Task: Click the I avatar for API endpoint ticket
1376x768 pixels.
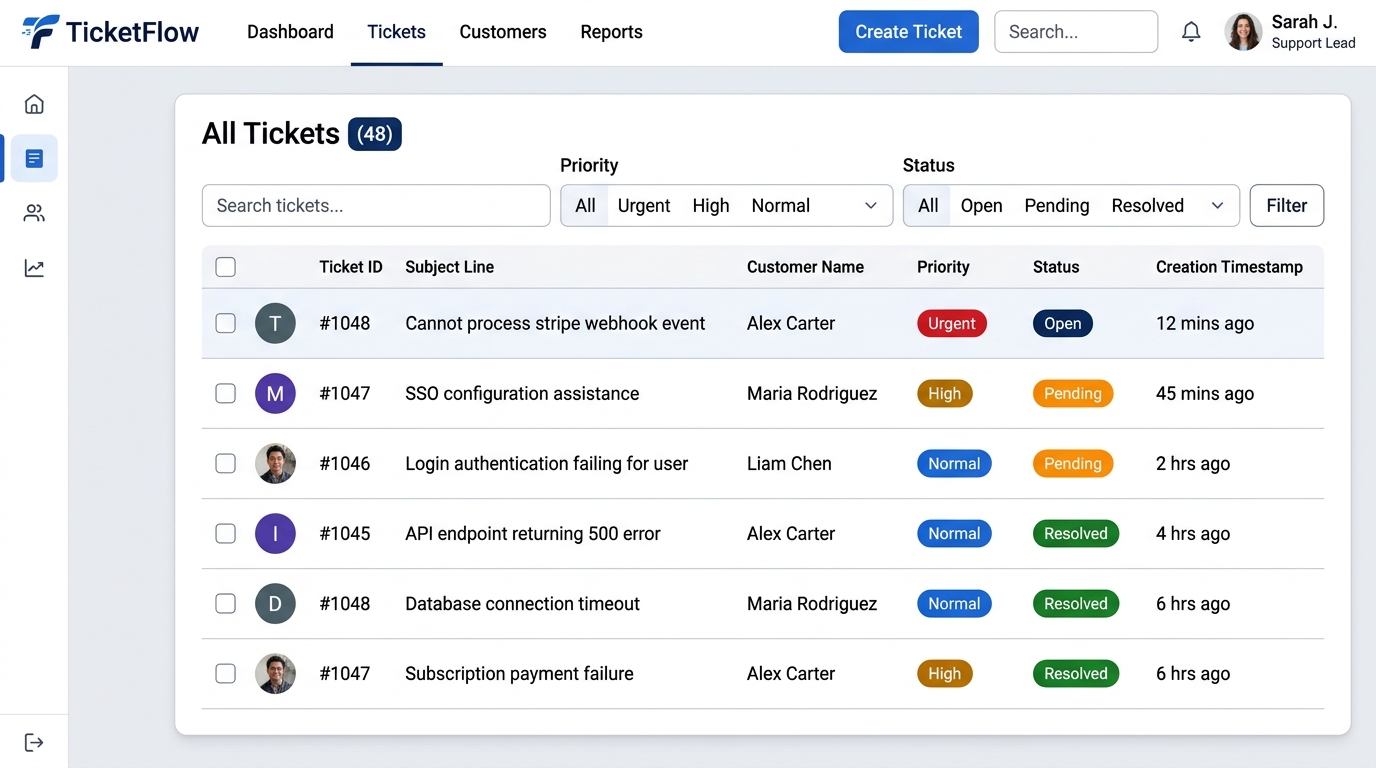Action: click(275, 533)
